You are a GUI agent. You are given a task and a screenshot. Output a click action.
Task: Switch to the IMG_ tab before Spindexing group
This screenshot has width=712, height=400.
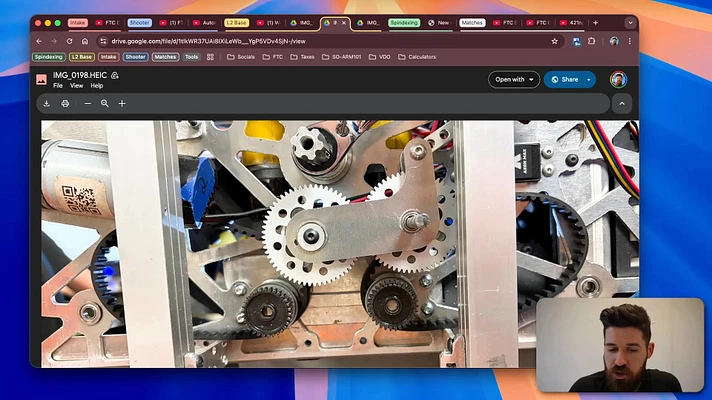pos(367,23)
